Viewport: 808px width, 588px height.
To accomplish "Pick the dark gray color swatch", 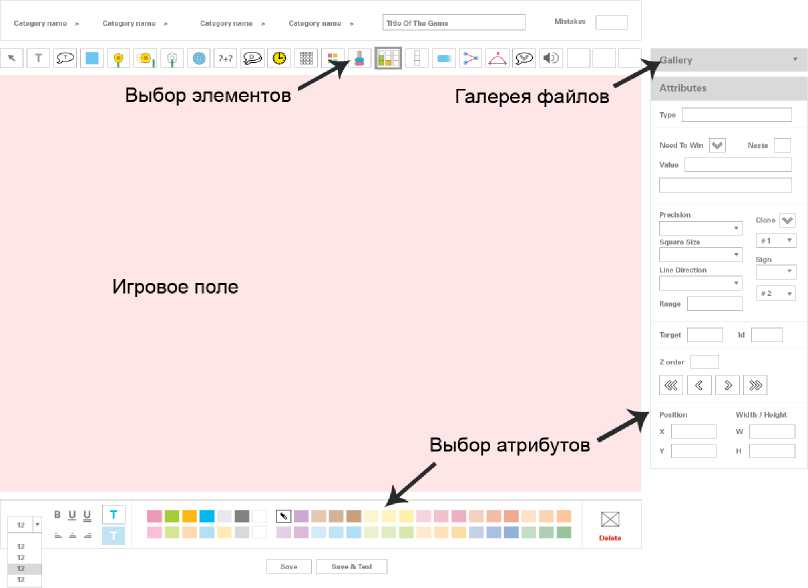I will pyautogui.click(x=242, y=516).
